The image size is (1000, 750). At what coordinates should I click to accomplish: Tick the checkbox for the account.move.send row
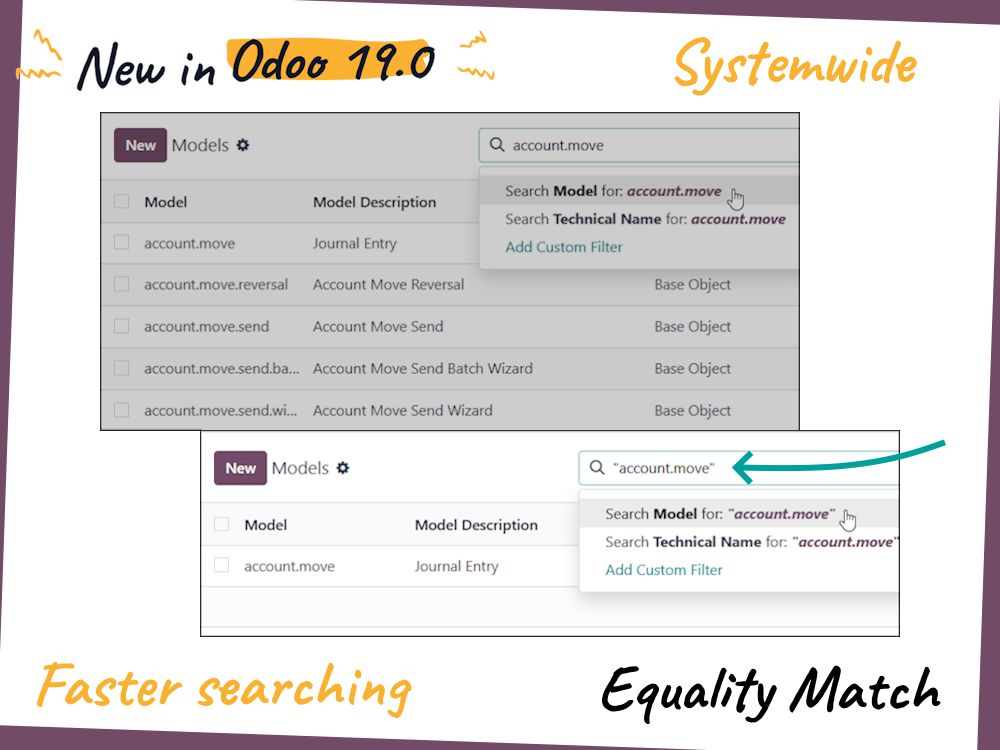(121, 326)
